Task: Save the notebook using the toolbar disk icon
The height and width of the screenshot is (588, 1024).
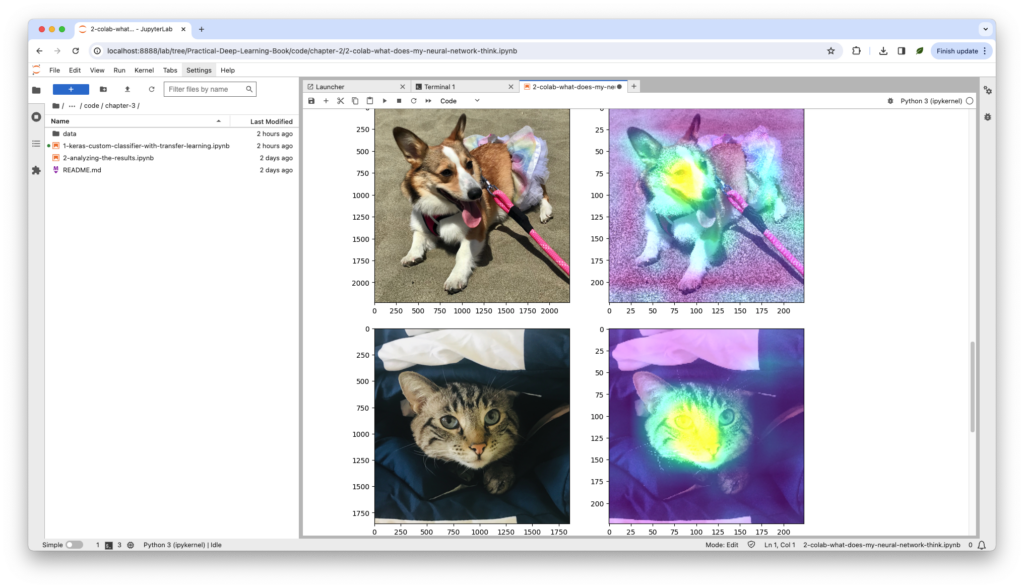Action: [x=311, y=101]
